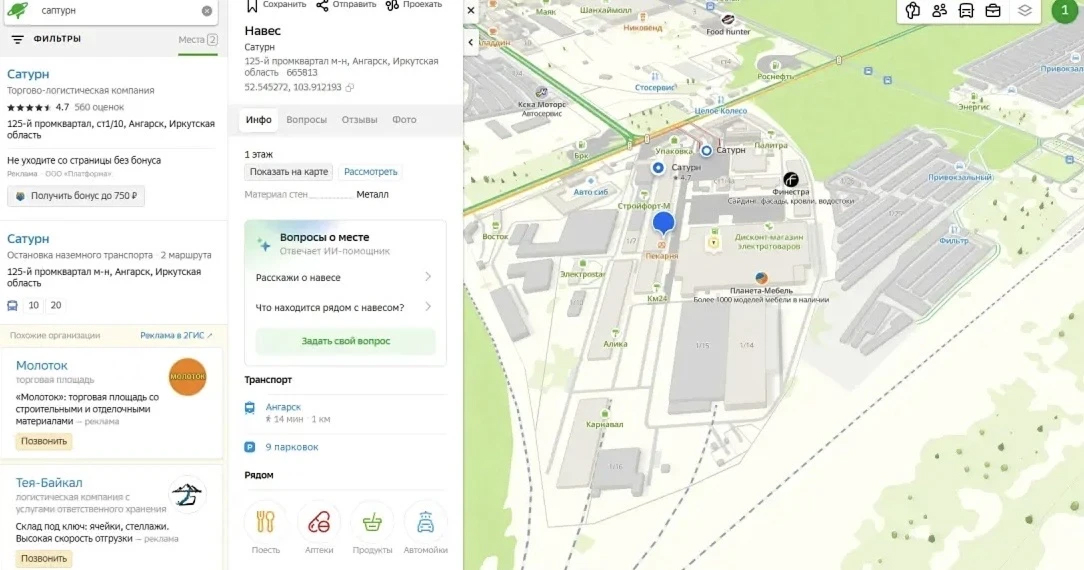The height and width of the screenshot is (570, 1084).
Task: Collapse the side panel with the arrow
Action: point(472,42)
